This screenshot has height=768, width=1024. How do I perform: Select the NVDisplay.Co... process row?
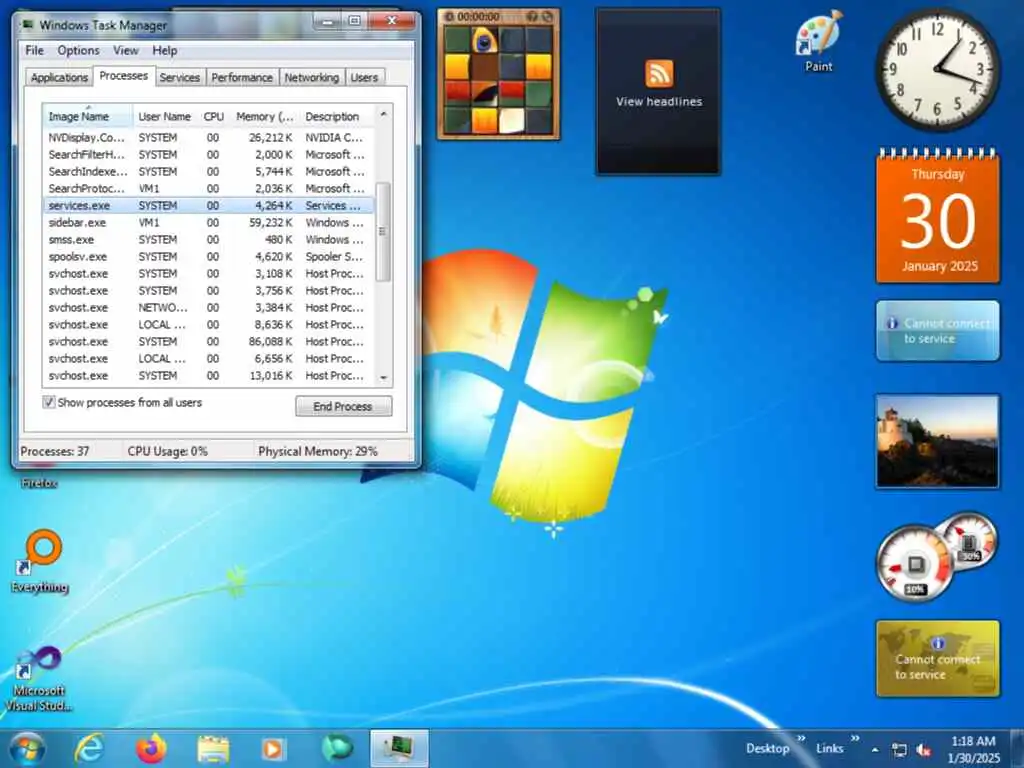209,138
